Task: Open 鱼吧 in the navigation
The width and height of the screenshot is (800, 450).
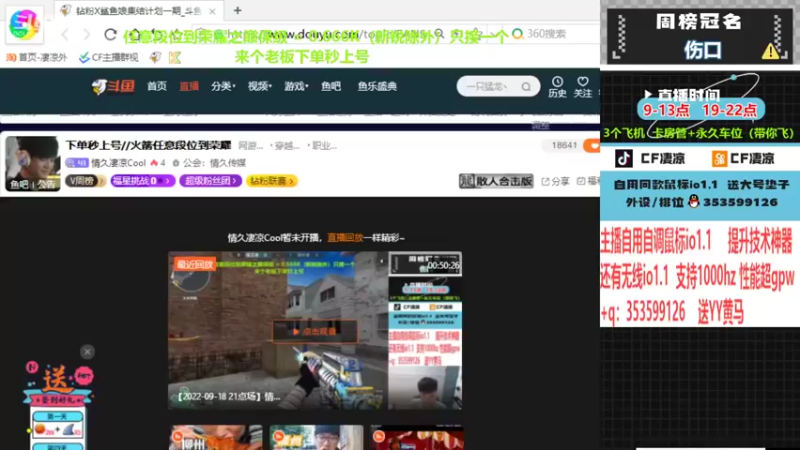Action: [x=331, y=86]
